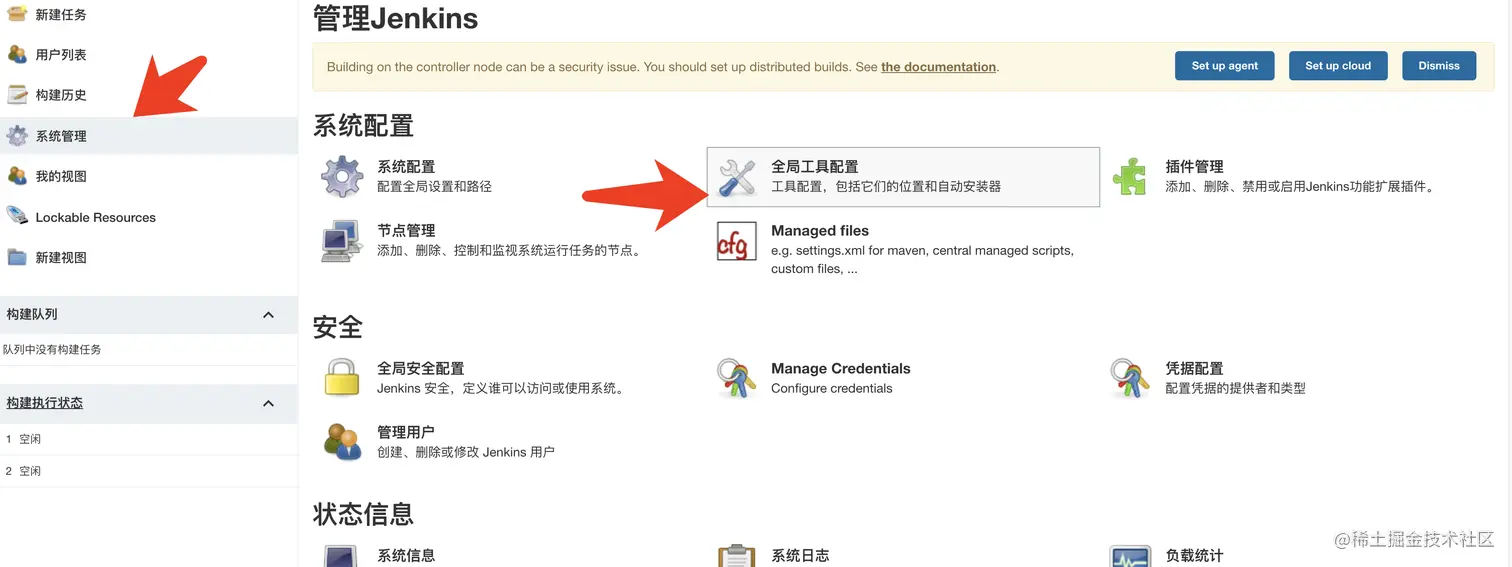1512x567 pixels.
Task: Open the 构建执行状态 link
Action: (x=45, y=403)
